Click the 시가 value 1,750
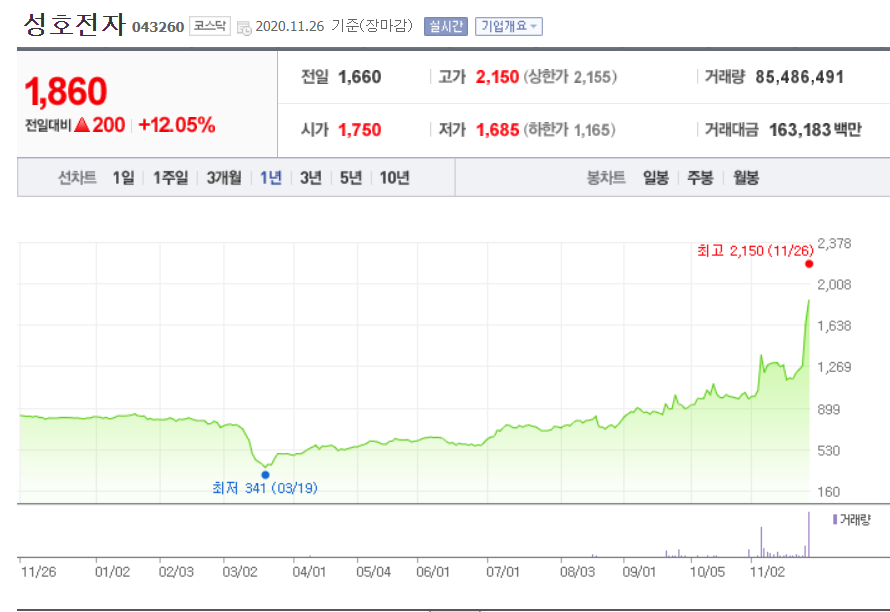 click(x=360, y=130)
